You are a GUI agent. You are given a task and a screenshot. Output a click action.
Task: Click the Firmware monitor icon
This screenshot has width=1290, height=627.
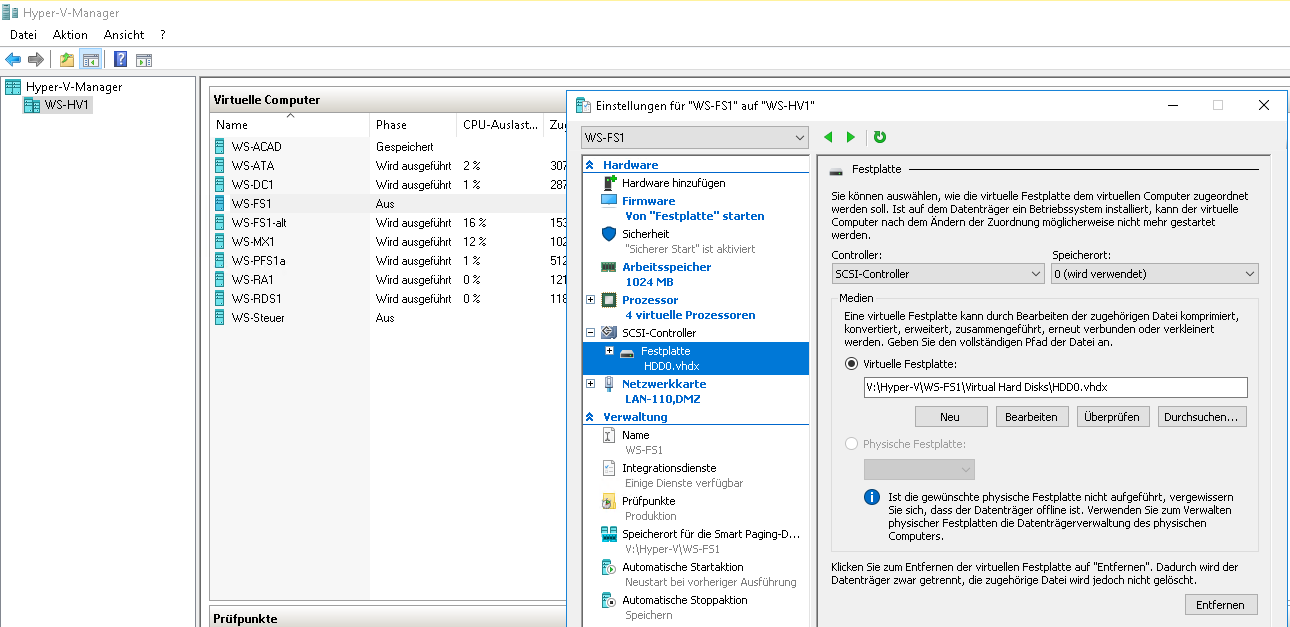pyautogui.click(x=609, y=201)
